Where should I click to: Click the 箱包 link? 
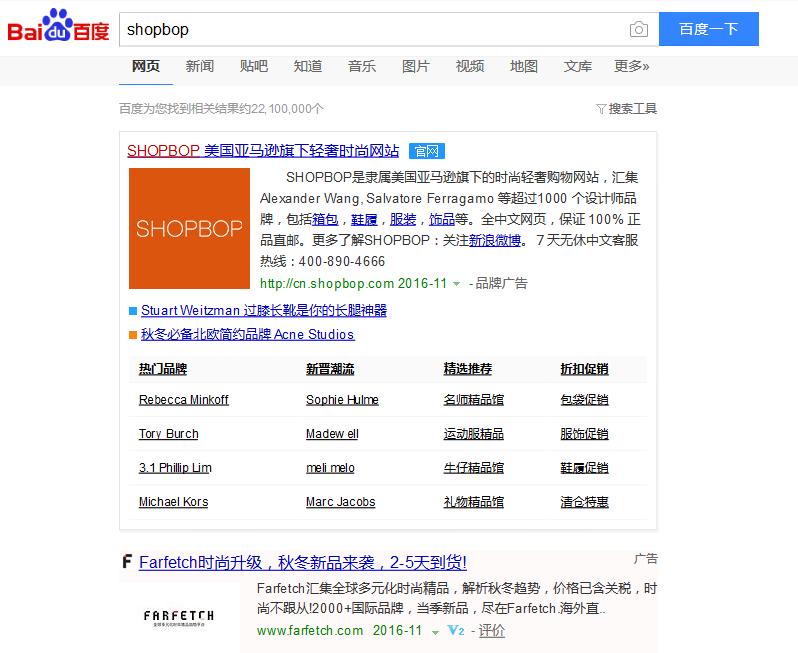point(325,219)
